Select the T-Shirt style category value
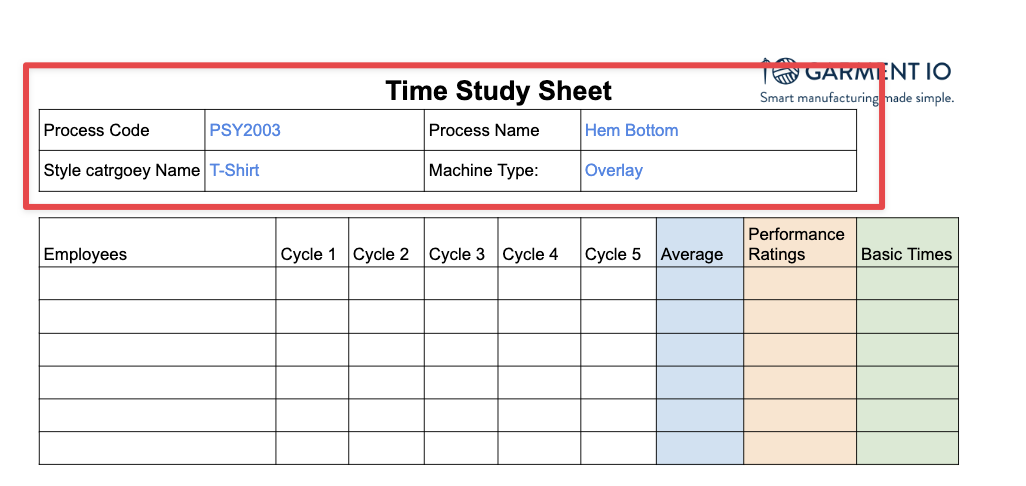 [x=234, y=170]
